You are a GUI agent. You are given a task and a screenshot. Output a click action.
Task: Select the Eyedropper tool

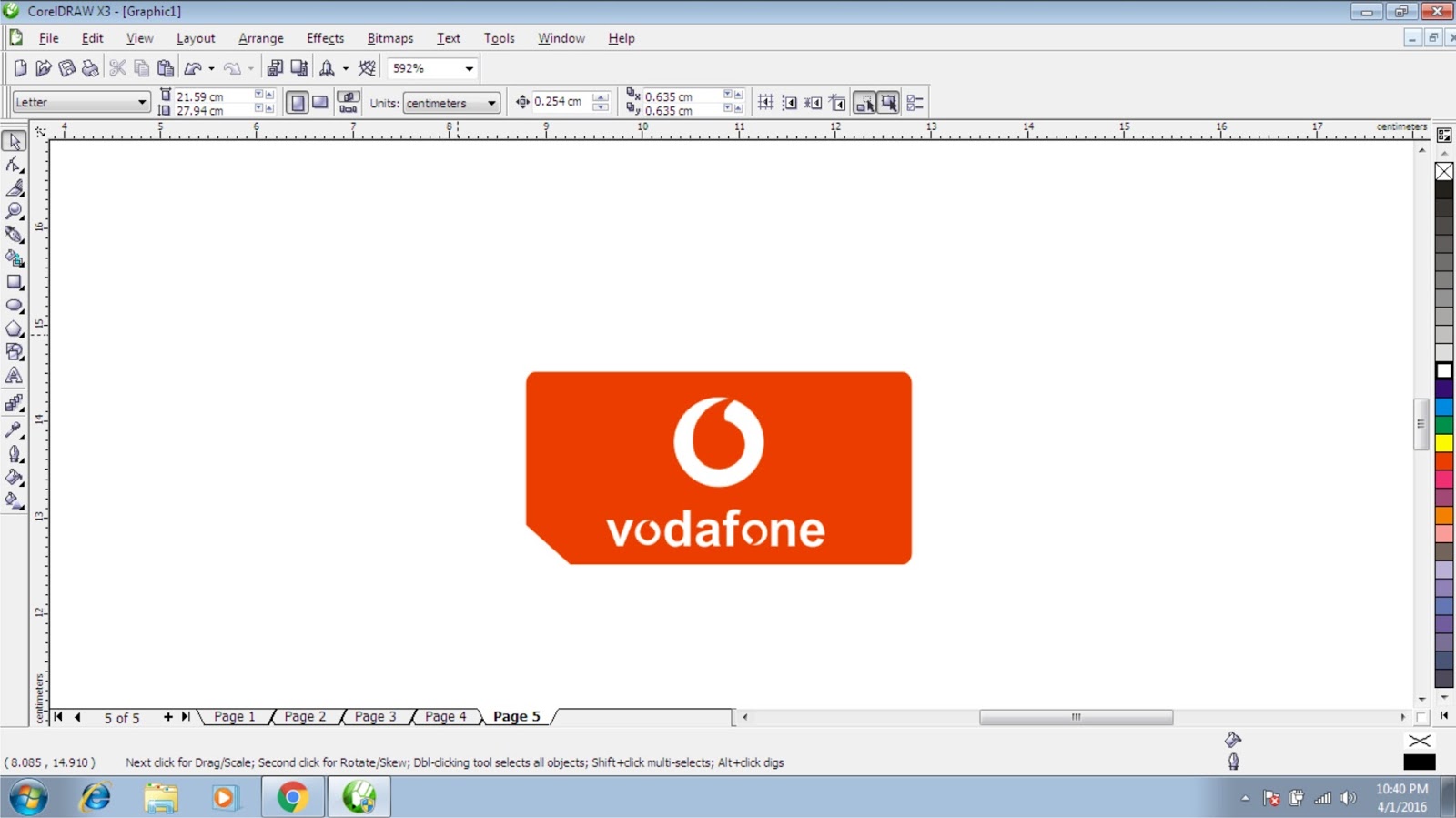pyautogui.click(x=15, y=429)
